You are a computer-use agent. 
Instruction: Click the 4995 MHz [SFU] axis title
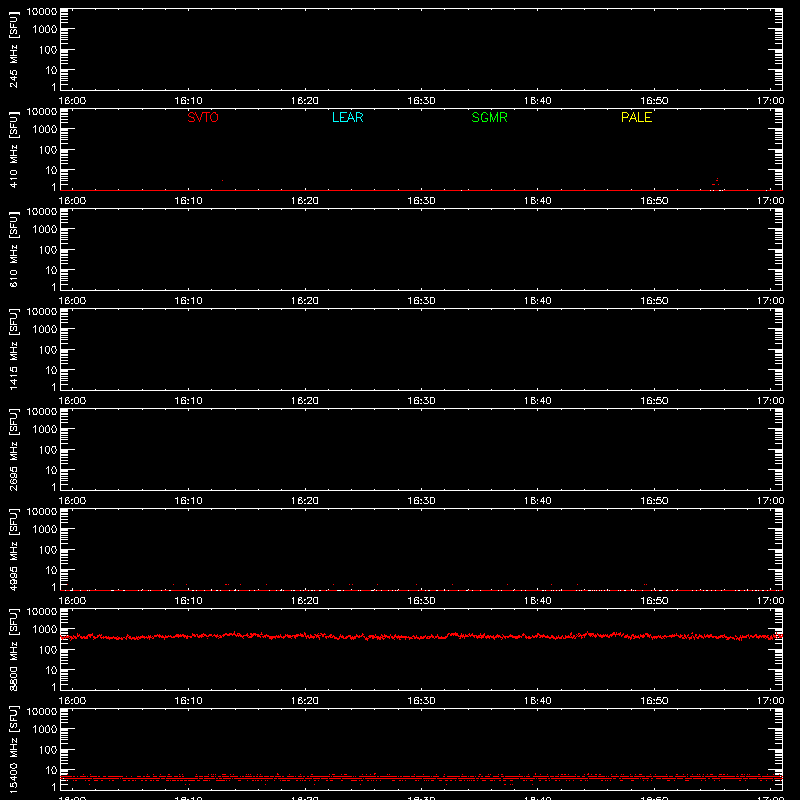14,549
